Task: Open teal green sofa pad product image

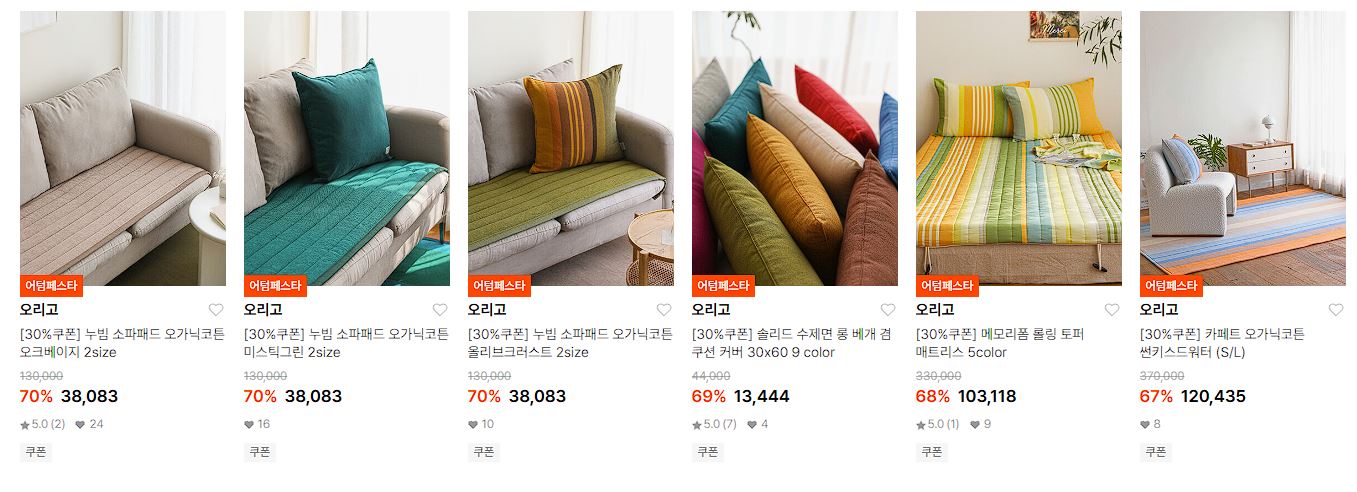Action: 347,148
